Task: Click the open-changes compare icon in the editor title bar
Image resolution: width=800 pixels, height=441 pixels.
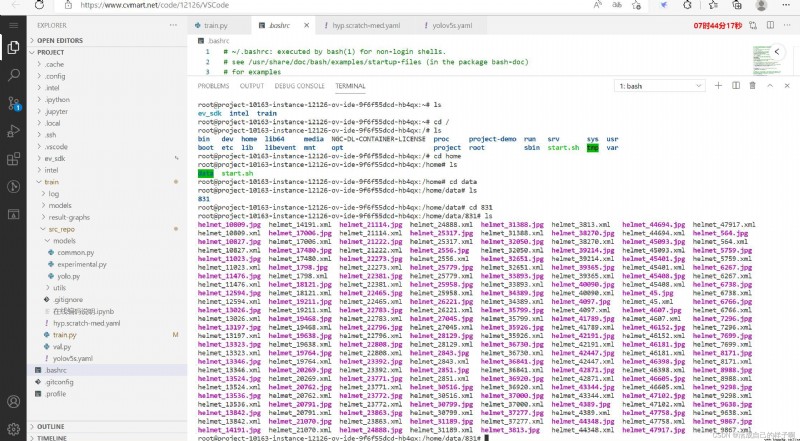Action: tap(753, 25)
